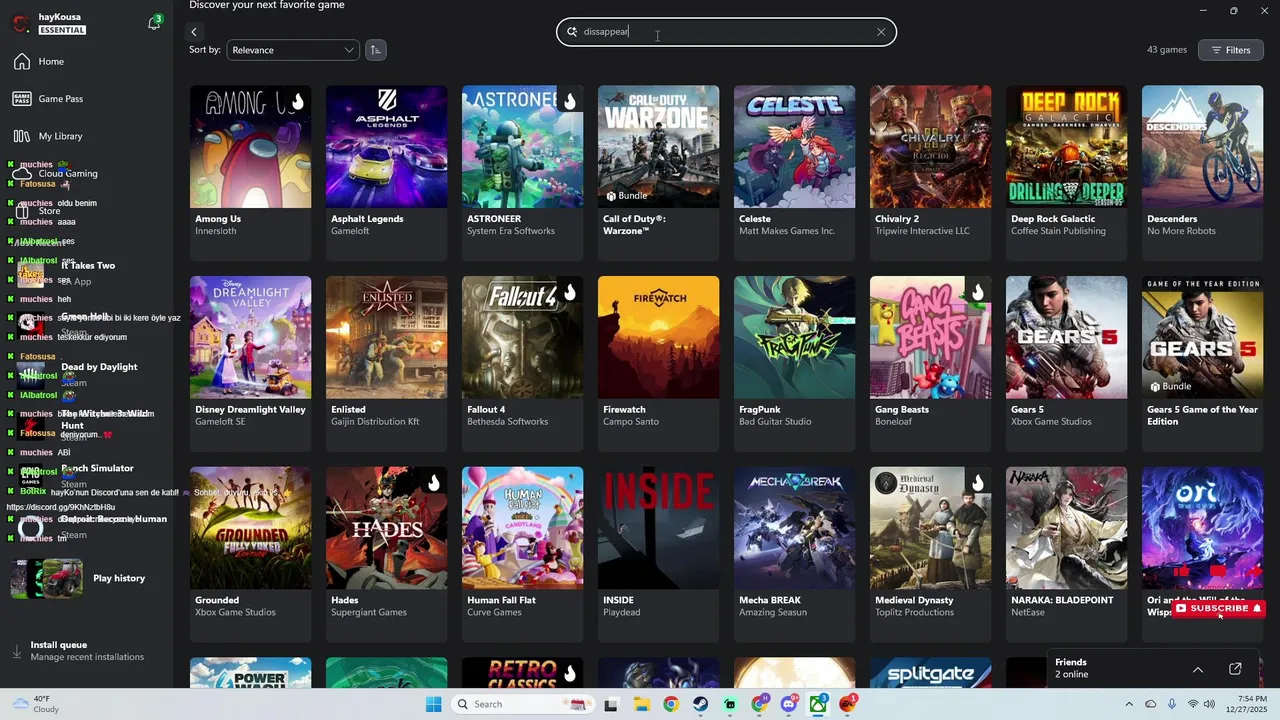This screenshot has width=1280, height=720.
Task: Click the Grounded game title
Action: pos(217,601)
